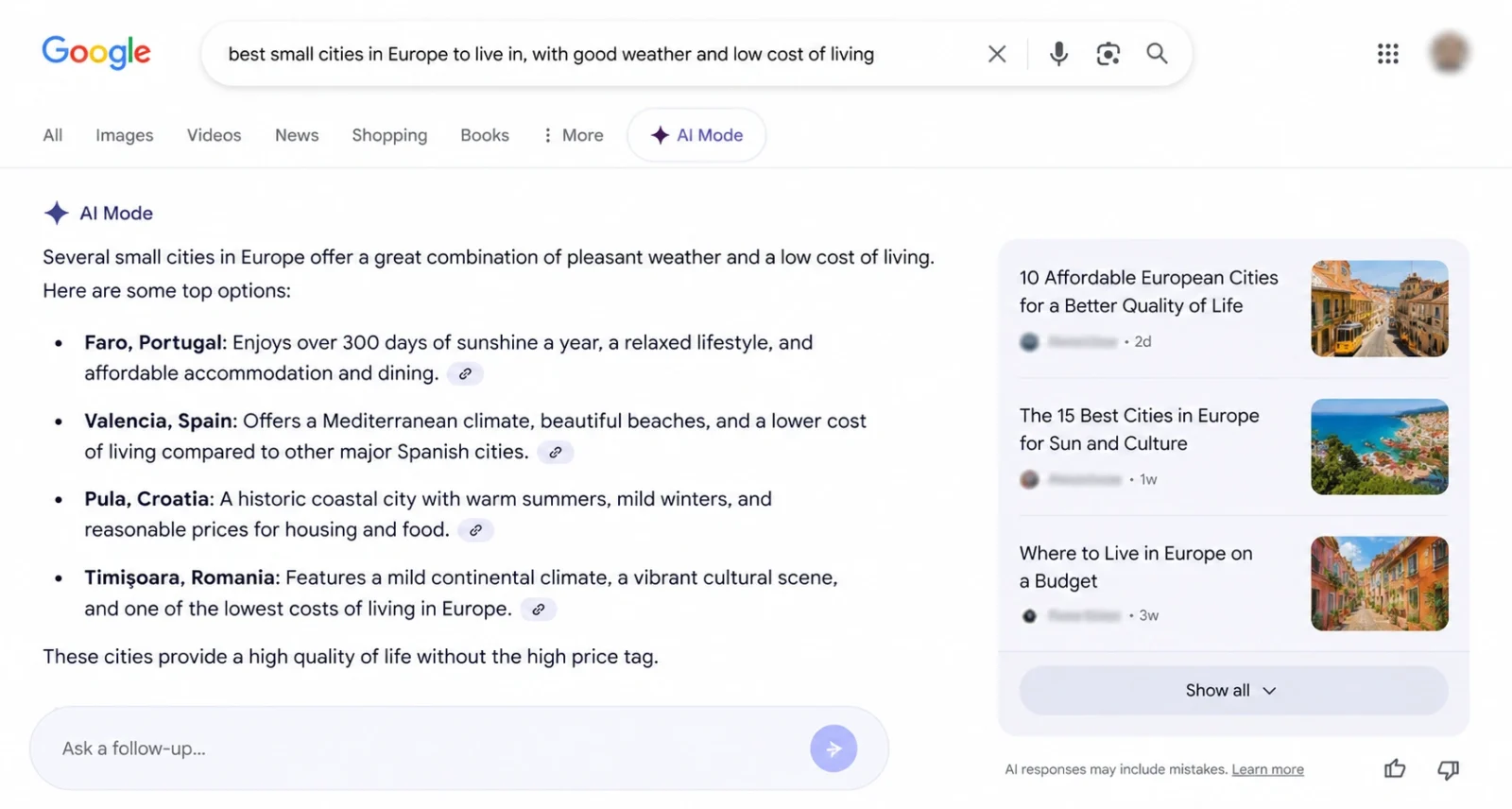Select the Valencia, Spain bold text
The image size is (1512, 809).
pos(158,421)
